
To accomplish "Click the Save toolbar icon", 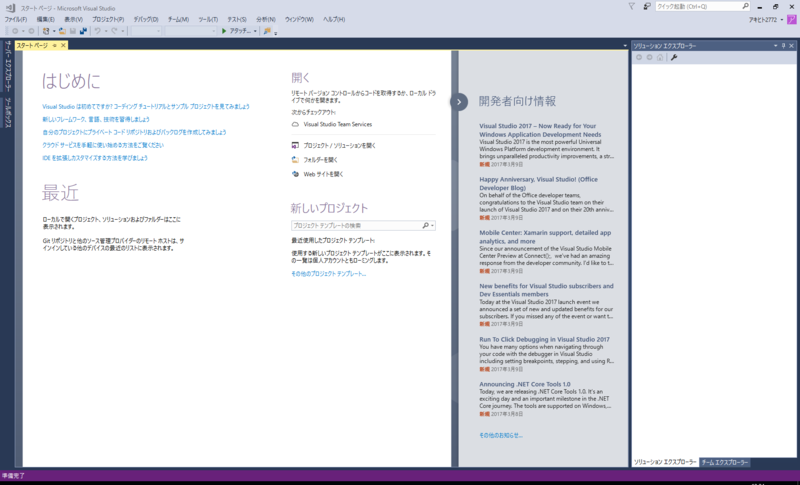I will (73, 31).
